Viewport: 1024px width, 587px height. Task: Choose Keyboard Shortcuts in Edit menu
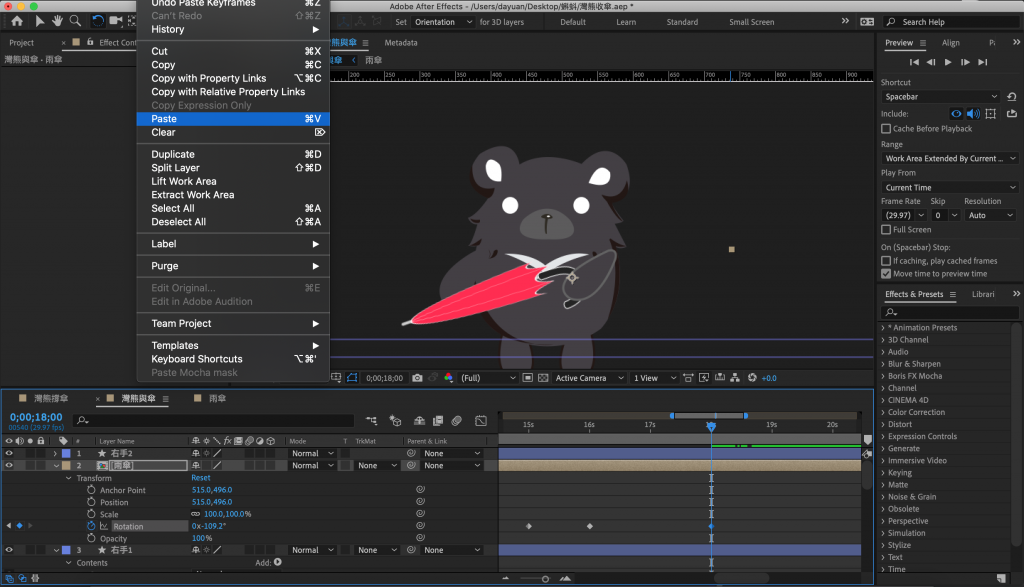tap(233, 359)
